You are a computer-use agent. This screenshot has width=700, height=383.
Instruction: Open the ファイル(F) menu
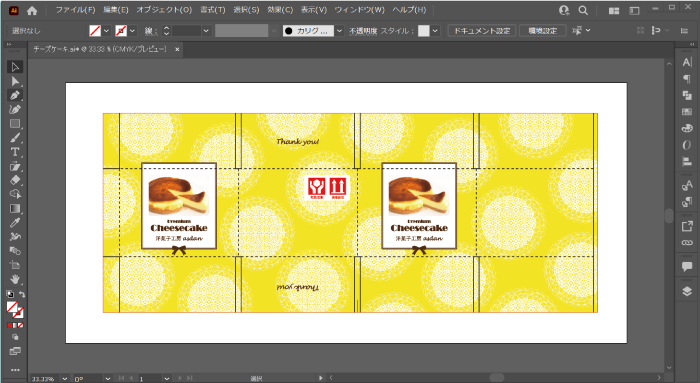[x=75, y=10]
